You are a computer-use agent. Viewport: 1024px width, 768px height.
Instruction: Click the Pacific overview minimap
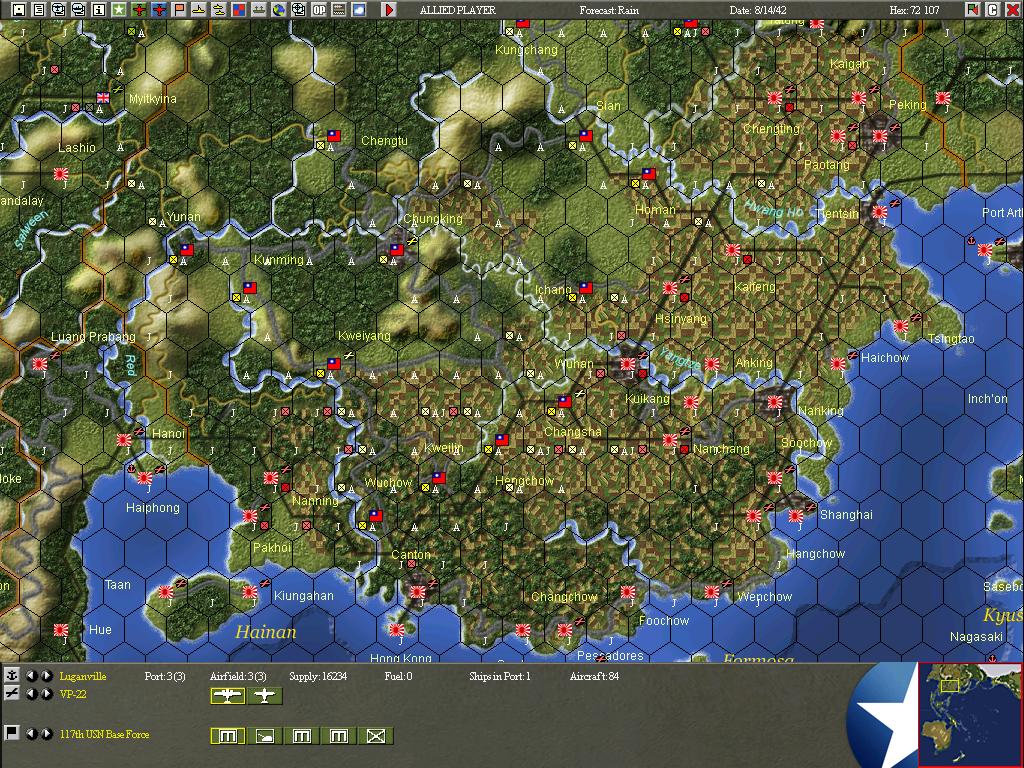coord(970,714)
